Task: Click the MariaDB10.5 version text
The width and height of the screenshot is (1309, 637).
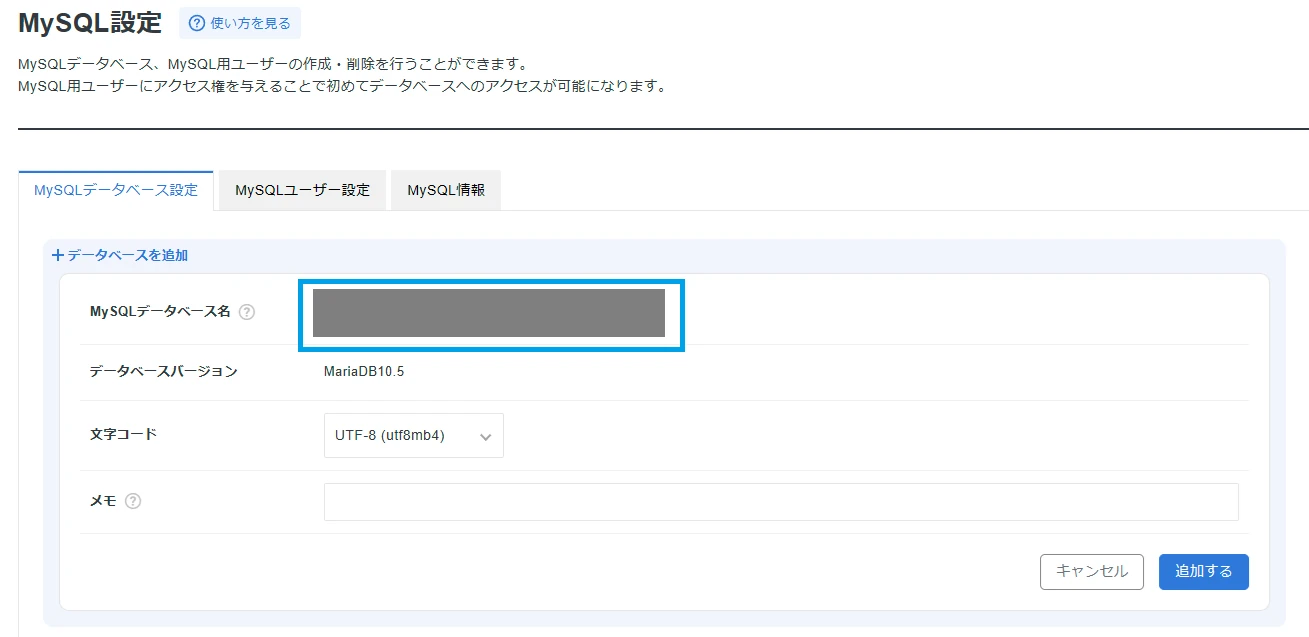Action: (x=364, y=372)
